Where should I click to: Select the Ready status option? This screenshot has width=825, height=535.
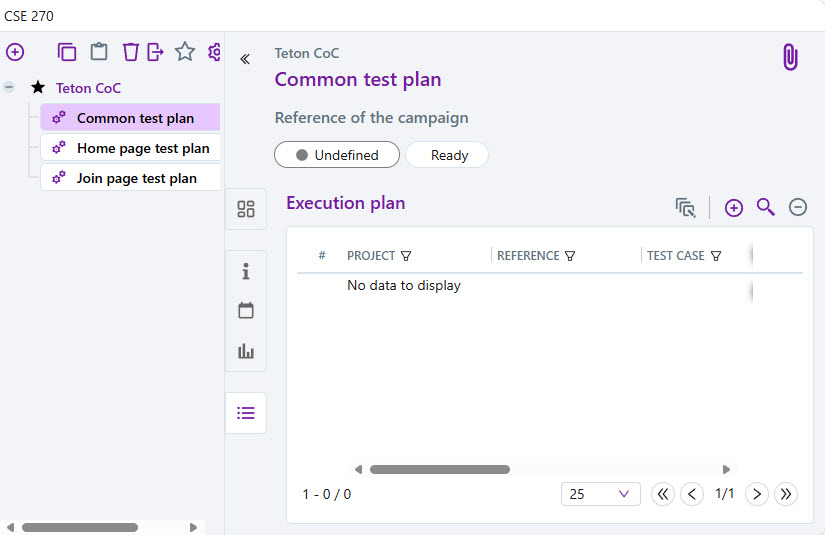pos(447,155)
